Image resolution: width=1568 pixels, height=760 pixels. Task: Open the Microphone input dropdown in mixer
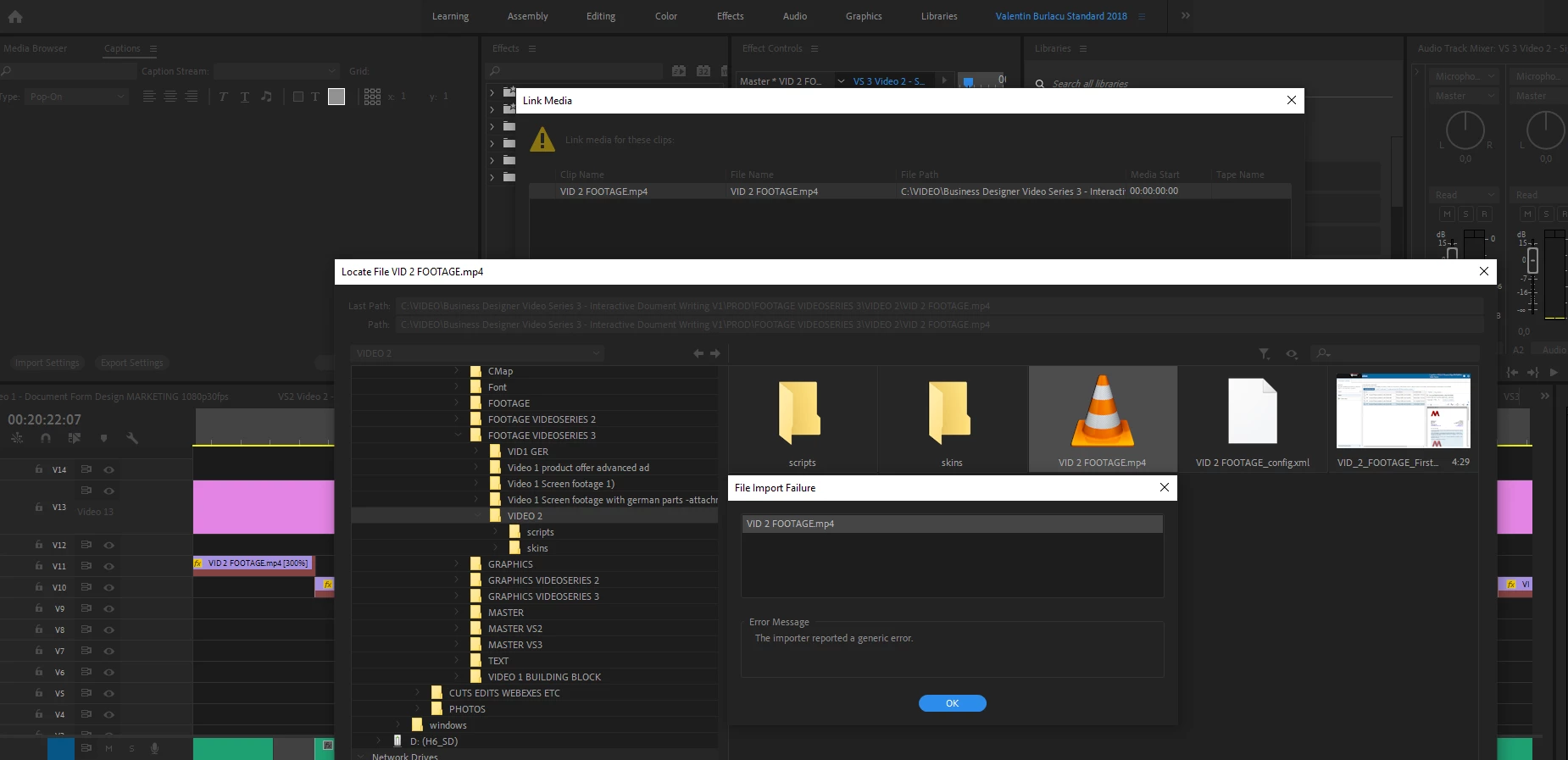point(1465,76)
